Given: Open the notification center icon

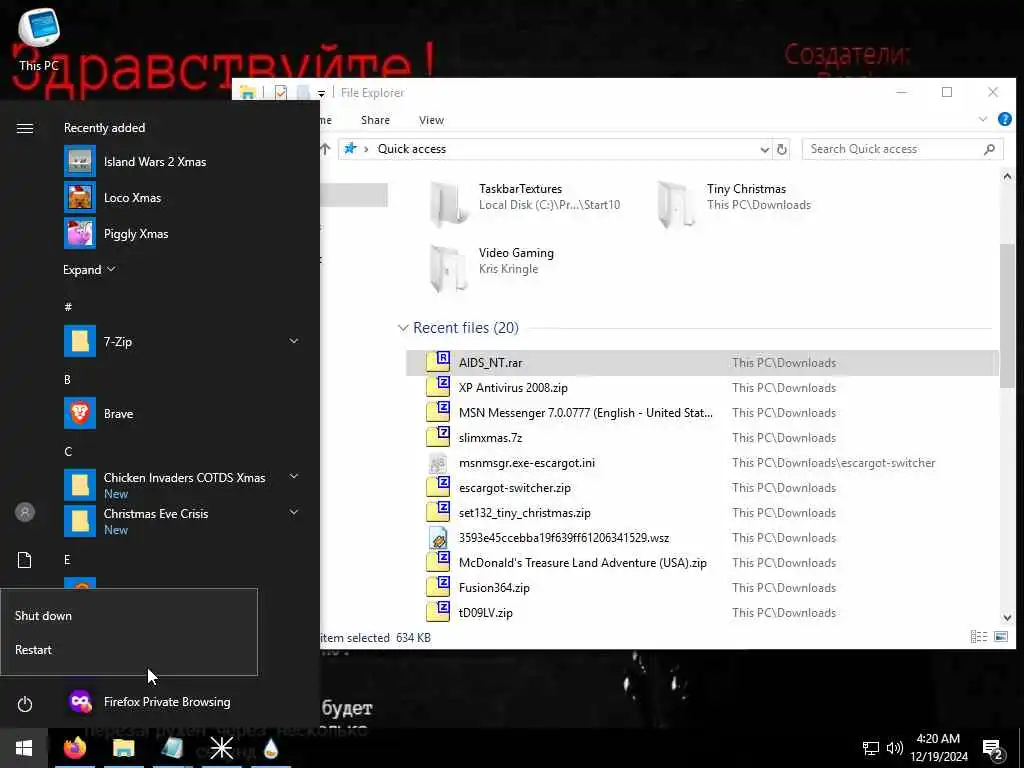Looking at the screenshot, I should click(x=993, y=750).
